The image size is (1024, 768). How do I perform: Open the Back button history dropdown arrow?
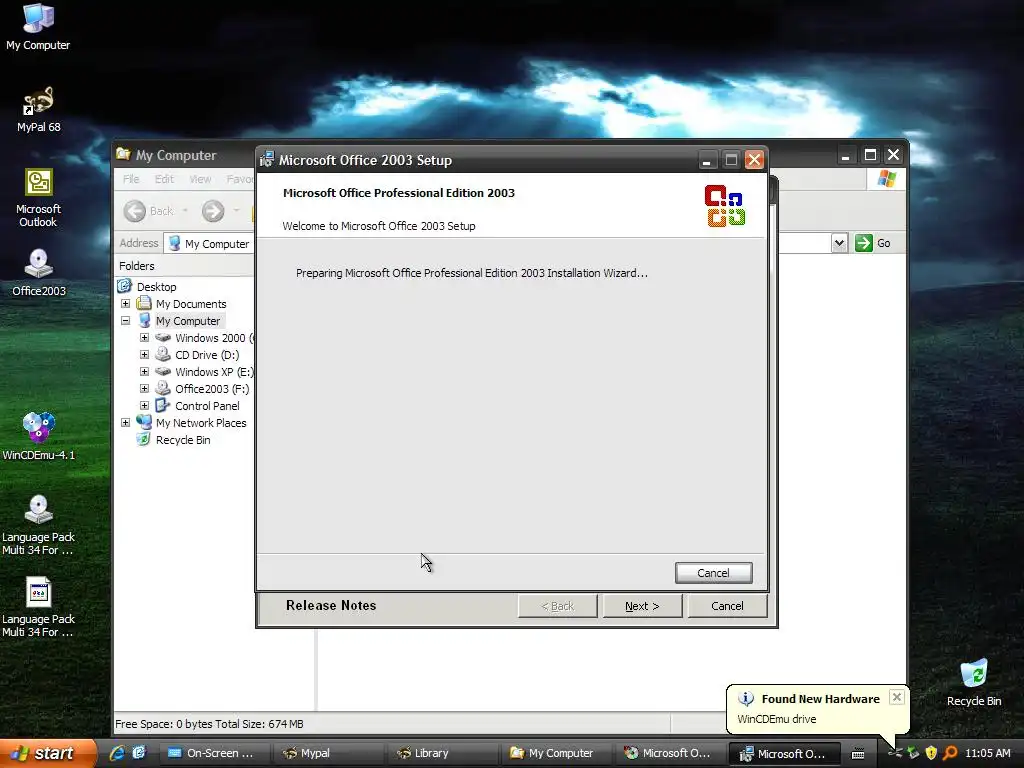[x=185, y=211]
